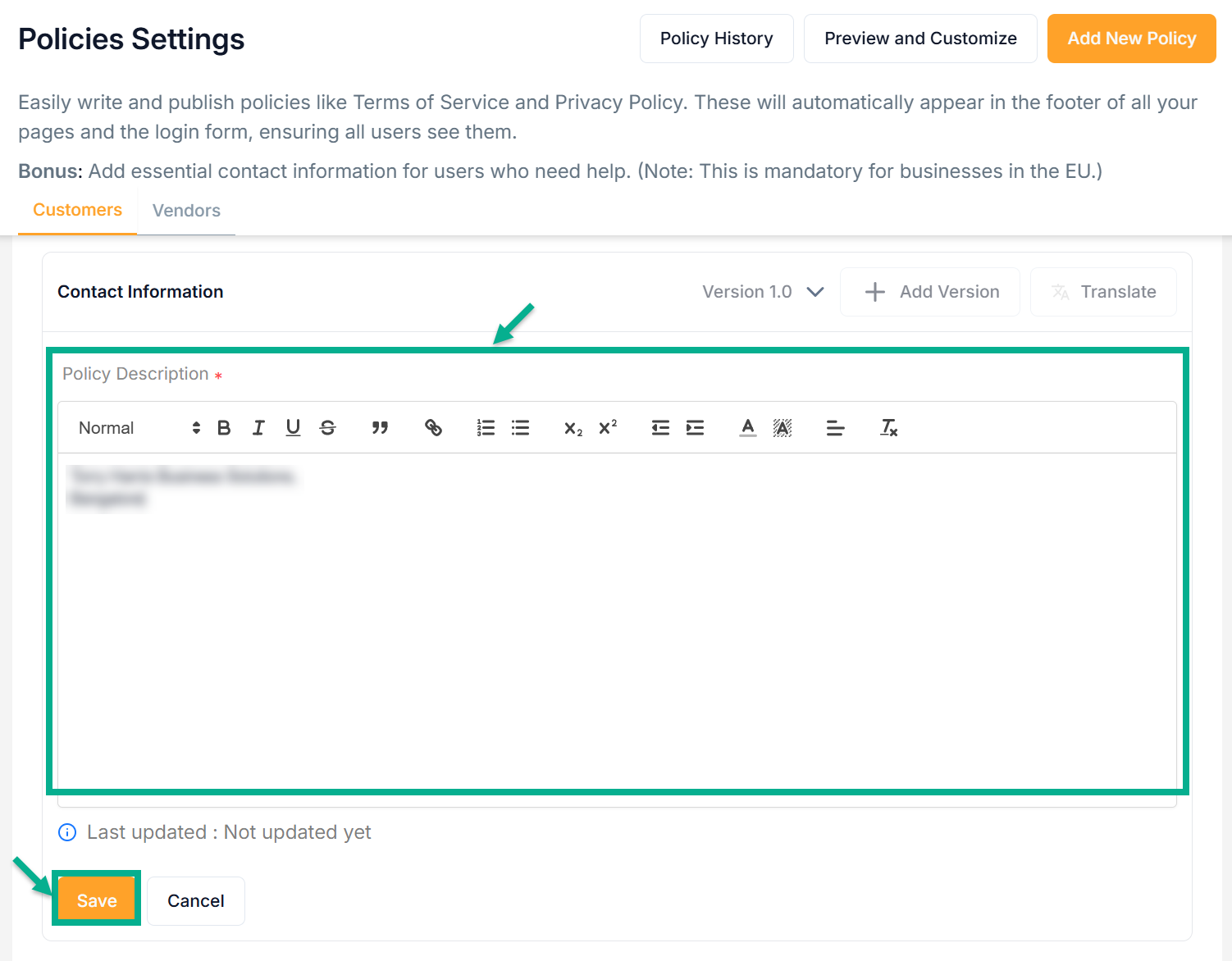The height and width of the screenshot is (961, 1232).
Task: Apply strikethrough formatting
Action: pos(327,428)
